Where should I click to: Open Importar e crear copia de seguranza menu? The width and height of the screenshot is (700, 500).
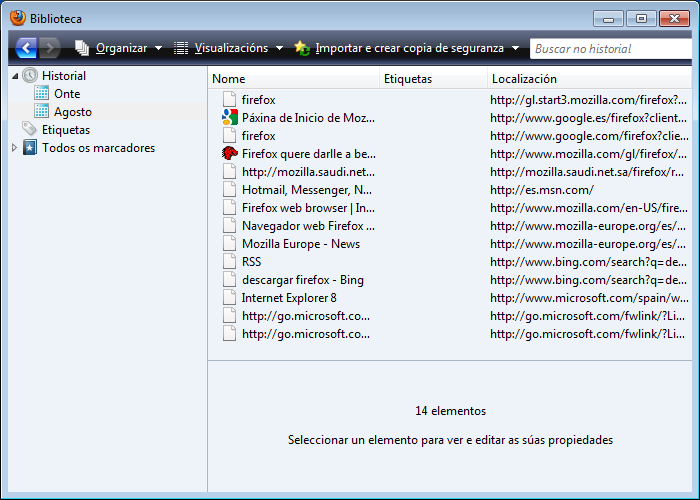tap(407, 48)
